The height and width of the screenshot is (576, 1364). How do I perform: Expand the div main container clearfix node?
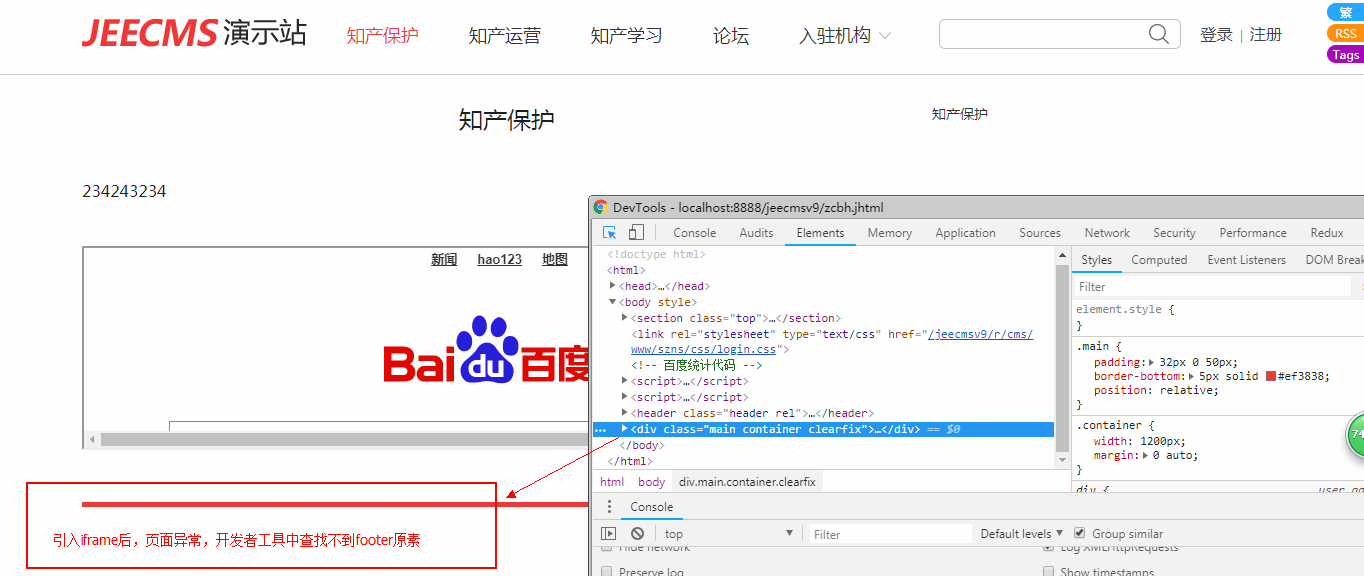click(625, 429)
